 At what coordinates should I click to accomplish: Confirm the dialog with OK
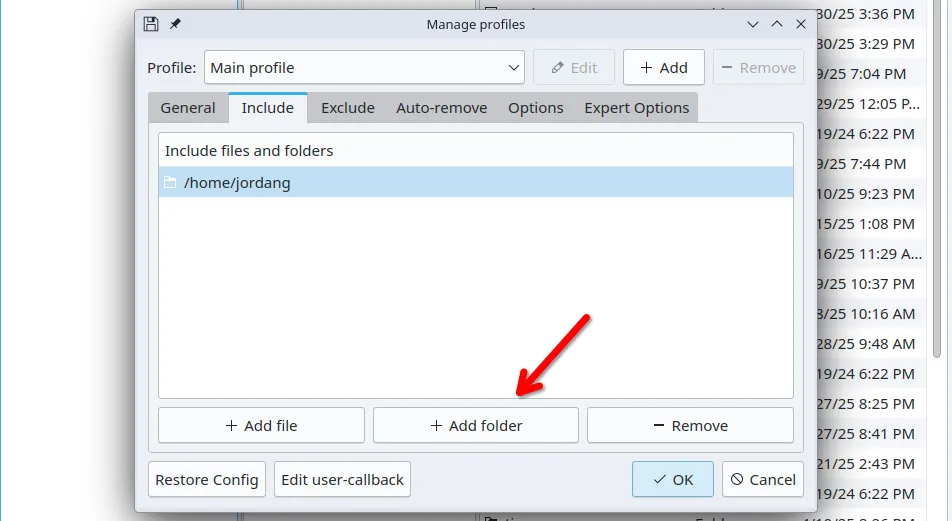pos(672,480)
